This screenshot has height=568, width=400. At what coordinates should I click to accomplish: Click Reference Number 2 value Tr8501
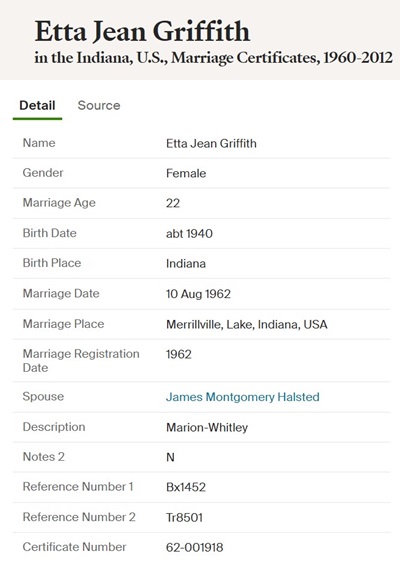click(184, 517)
